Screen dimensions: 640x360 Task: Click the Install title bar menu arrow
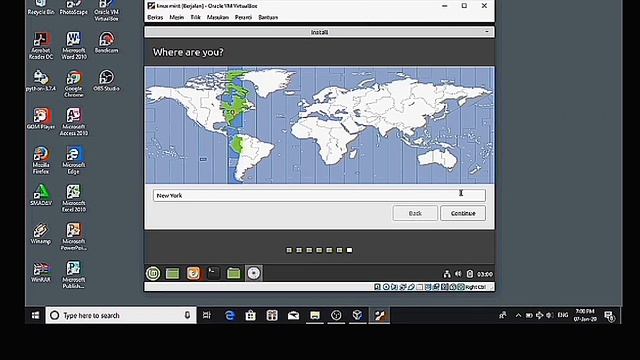pos(487,32)
